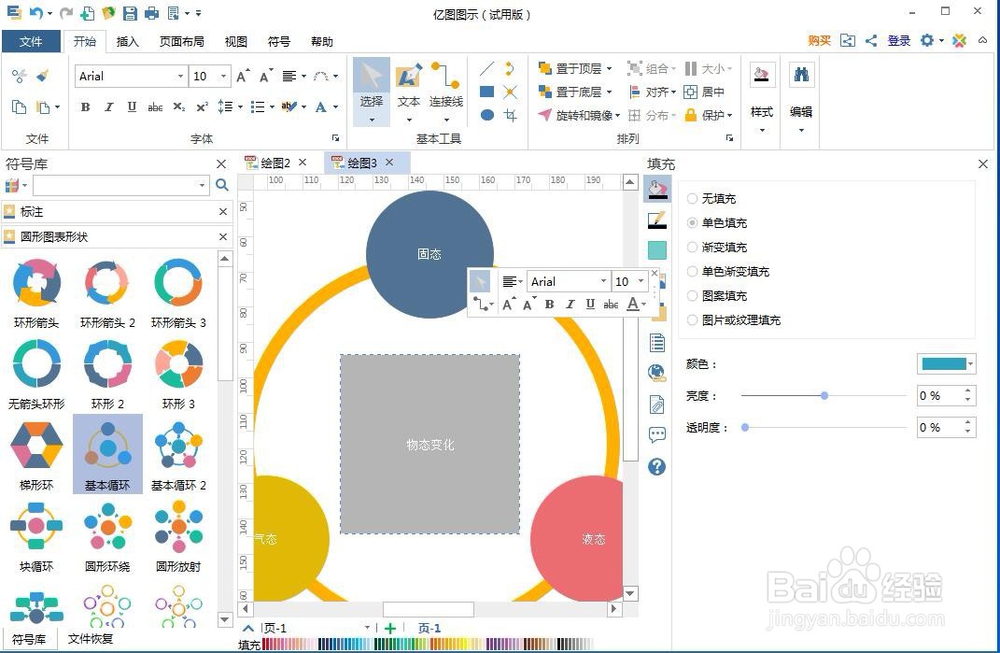
Task: Pick the rectangle drawing tool
Action: (487, 92)
